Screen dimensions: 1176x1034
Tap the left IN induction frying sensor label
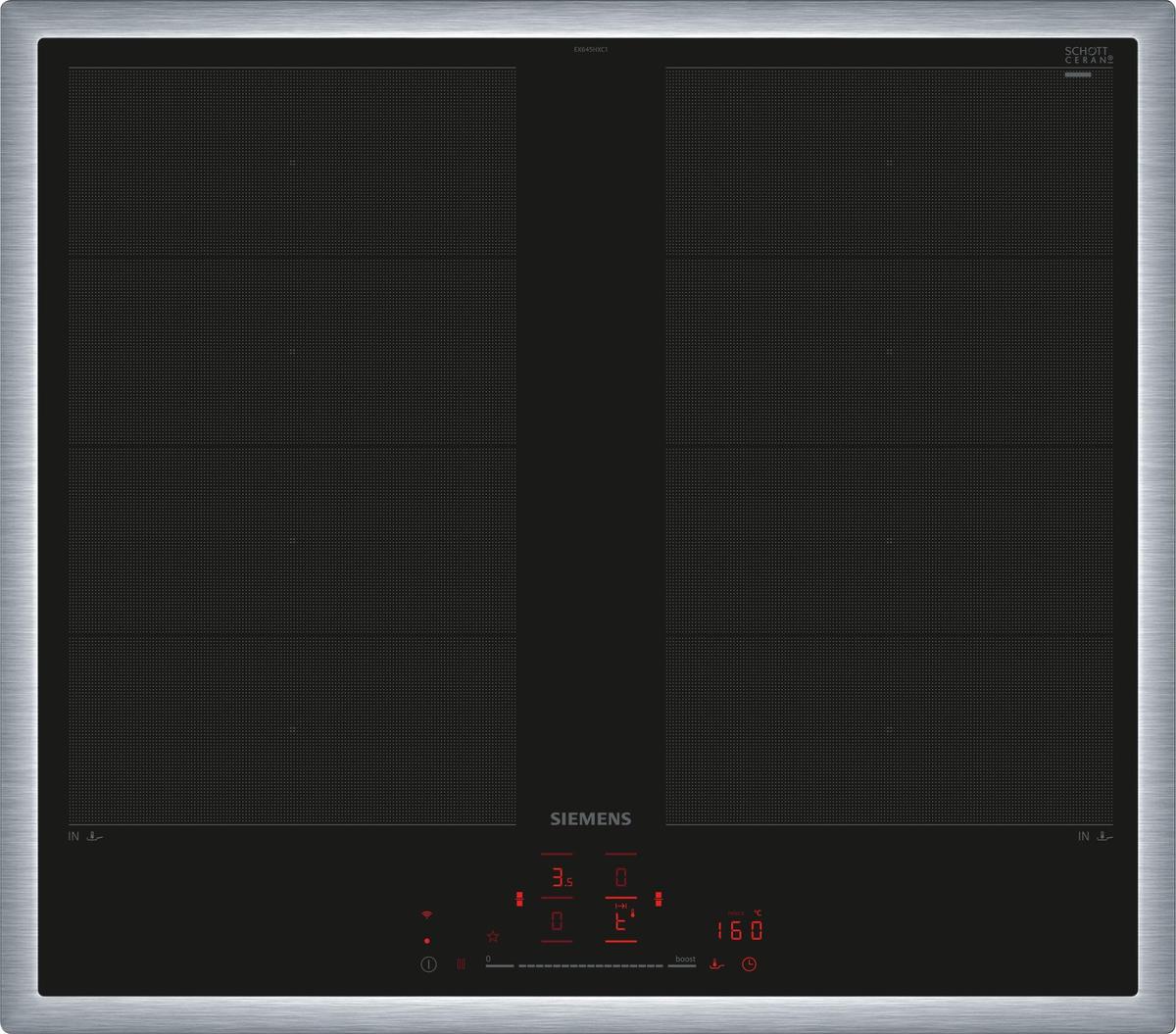click(x=86, y=837)
